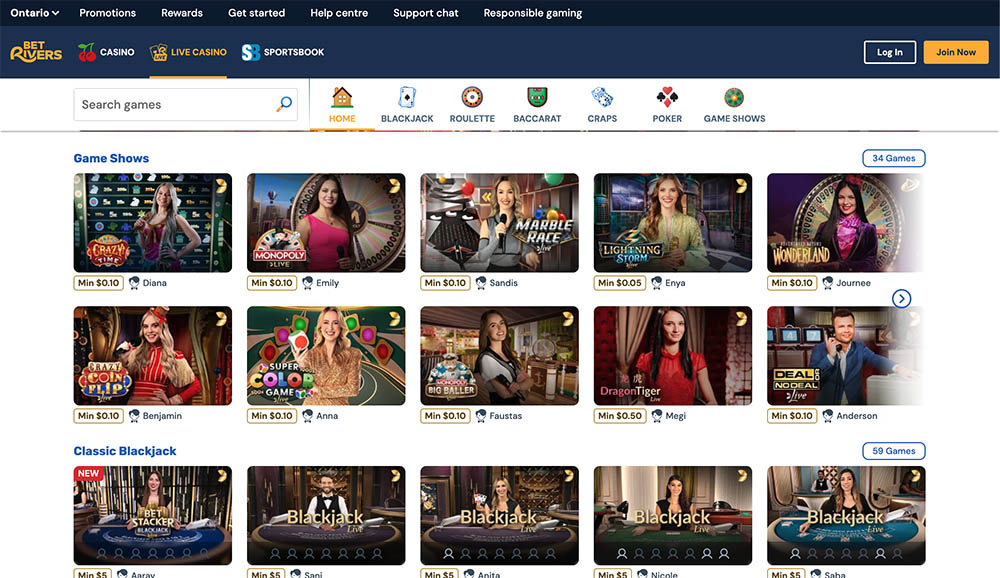Launch the Crazy Time game

point(153,223)
